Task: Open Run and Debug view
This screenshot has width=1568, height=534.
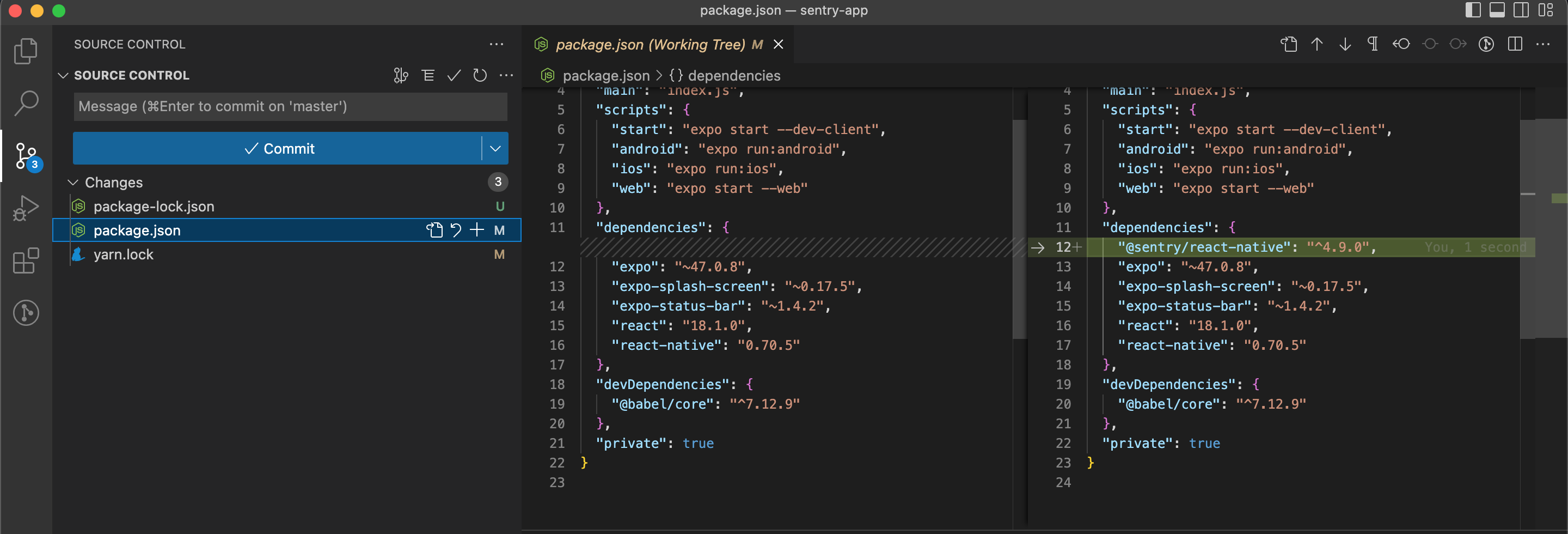Action: click(x=26, y=208)
